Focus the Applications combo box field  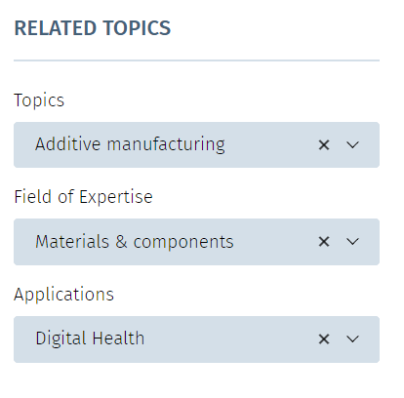197,339
